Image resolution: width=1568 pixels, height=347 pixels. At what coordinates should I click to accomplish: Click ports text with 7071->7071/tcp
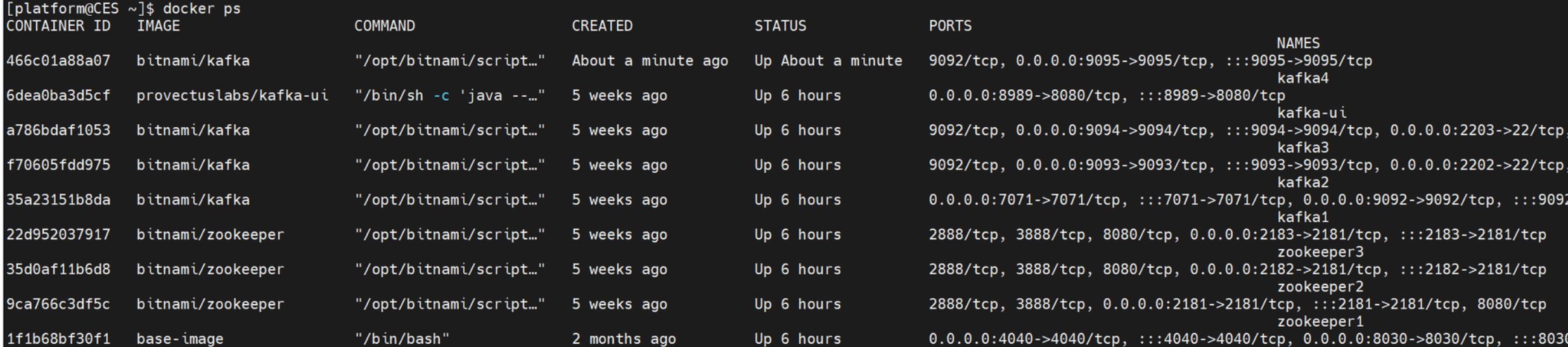[x=1248, y=200]
